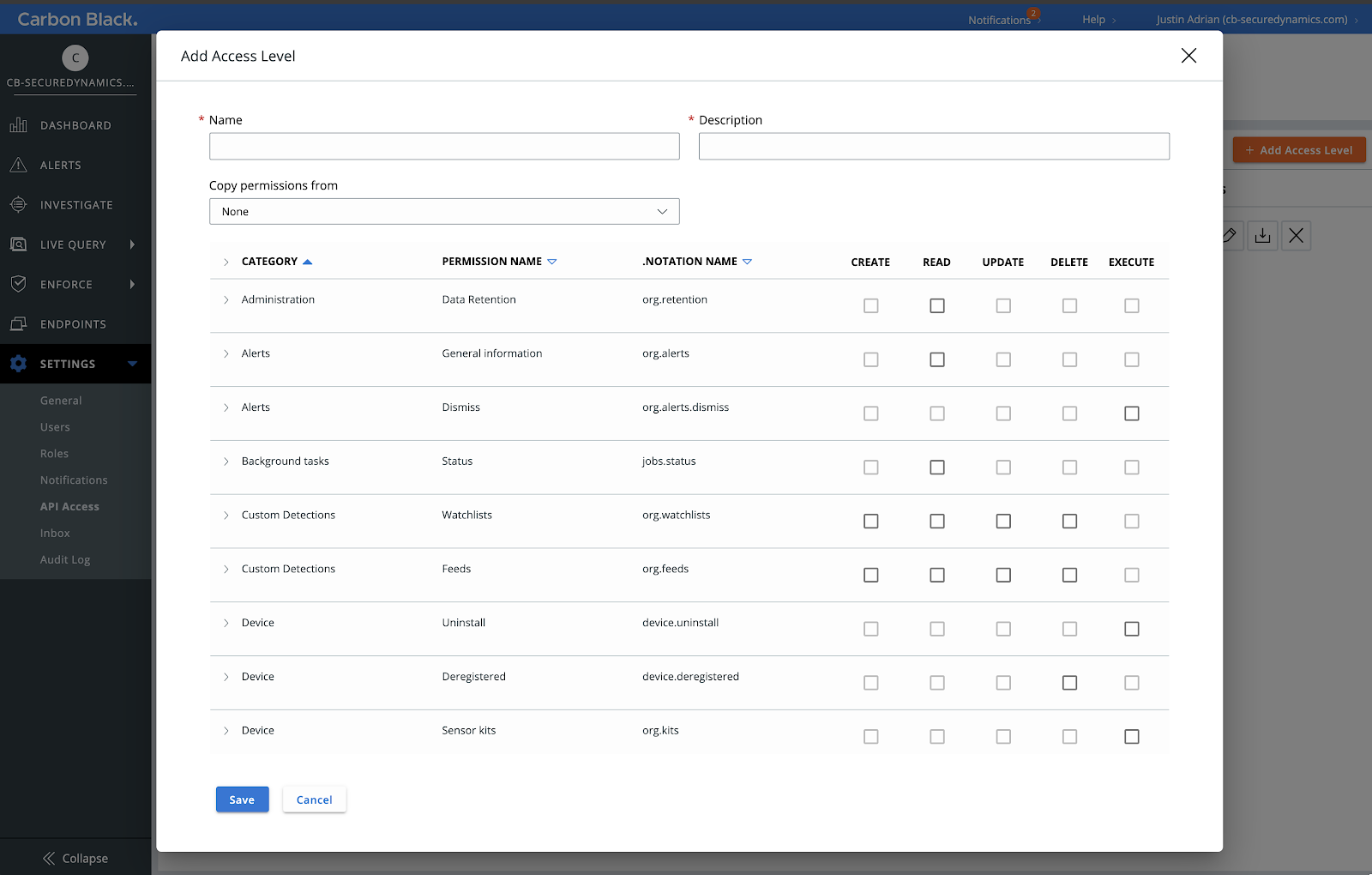This screenshot has width=1372, height=875.
Task: Expand the Device Sensor kits row
Action: tap(226, 731)
